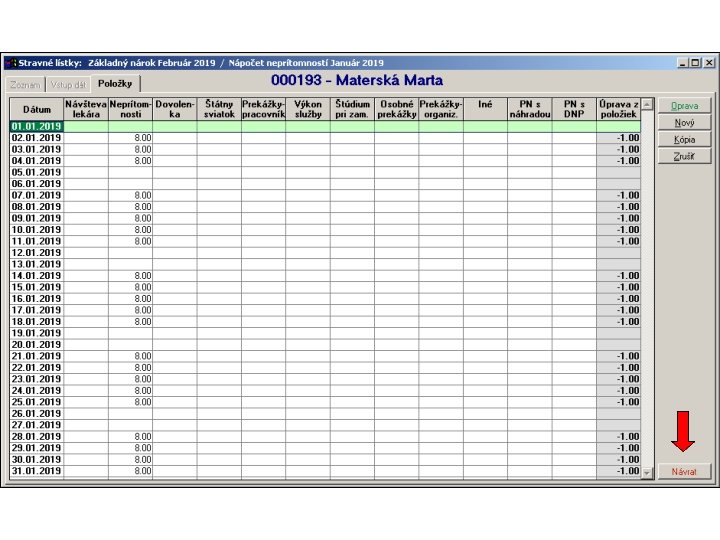Click the application icon in title bar
Screen dimensions: 720x540
(11, 63)
